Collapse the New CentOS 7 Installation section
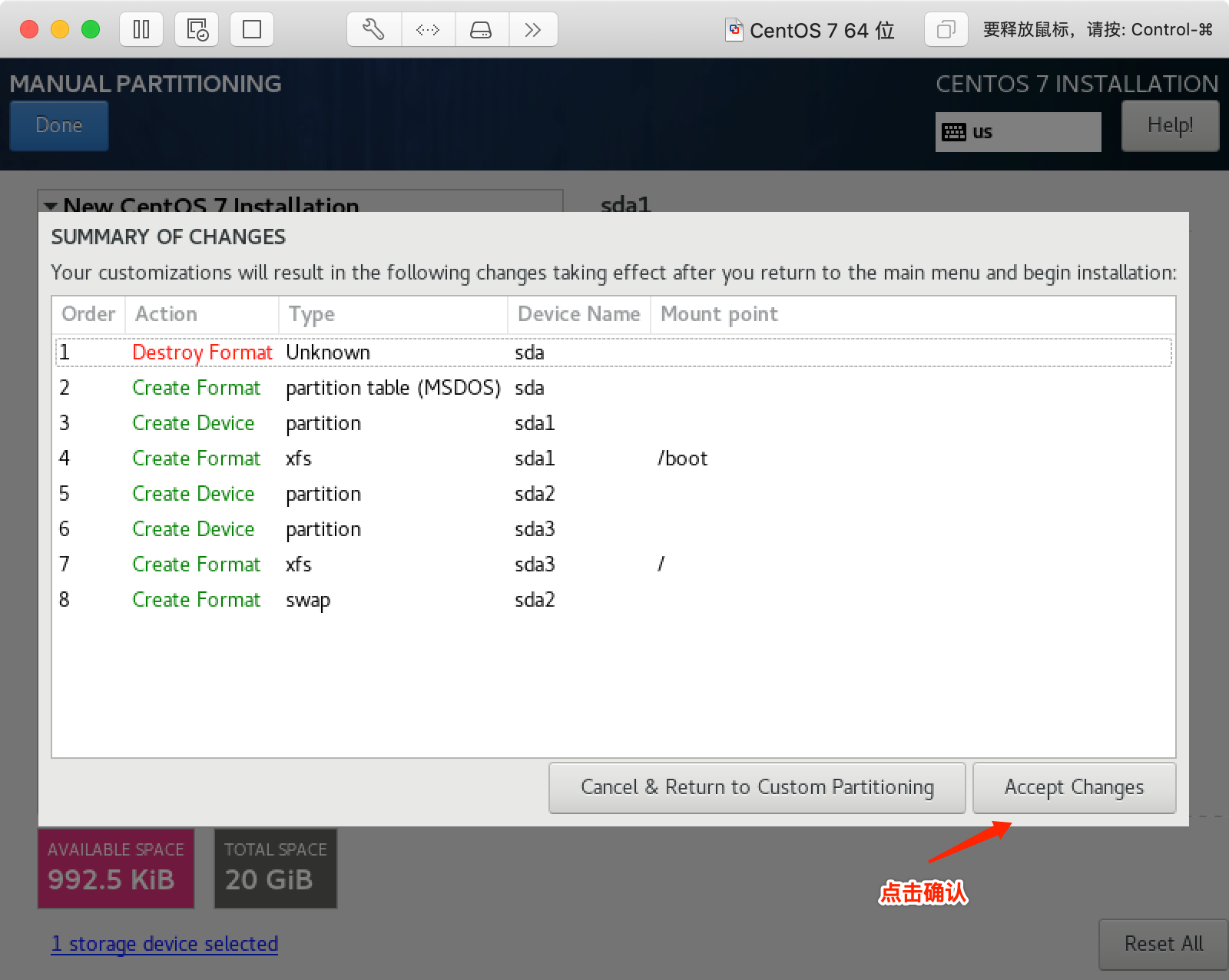This screenshot has width=1229, height=980. click(51, 206)
